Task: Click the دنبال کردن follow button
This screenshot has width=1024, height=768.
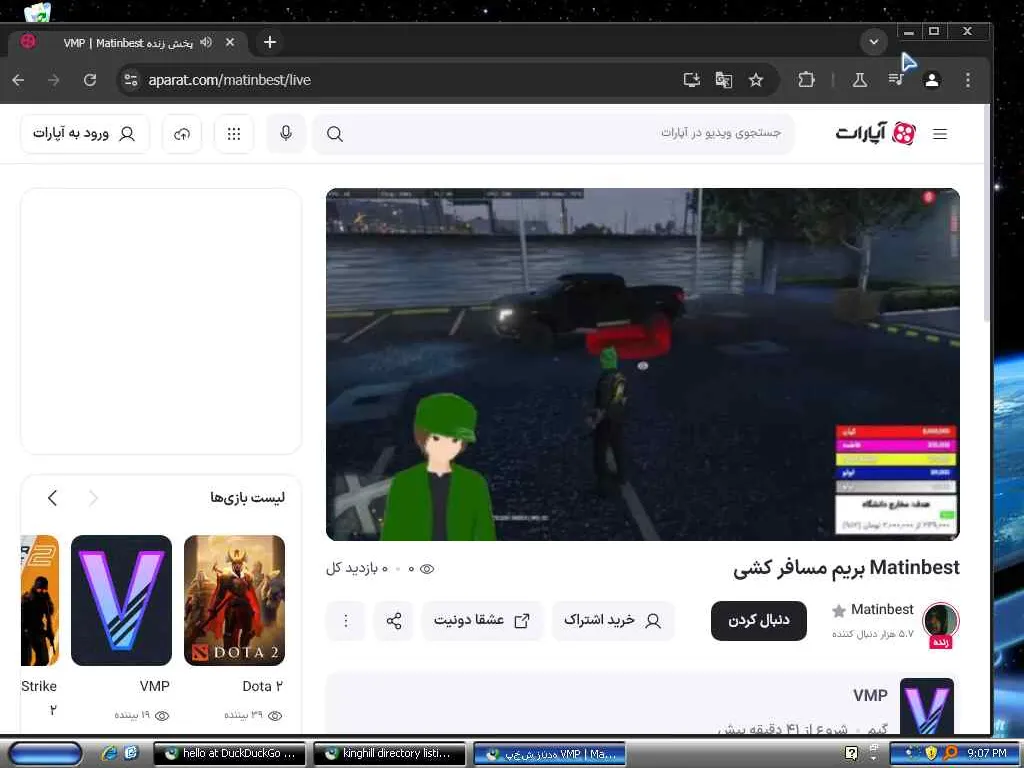Action: pos(759,620)
